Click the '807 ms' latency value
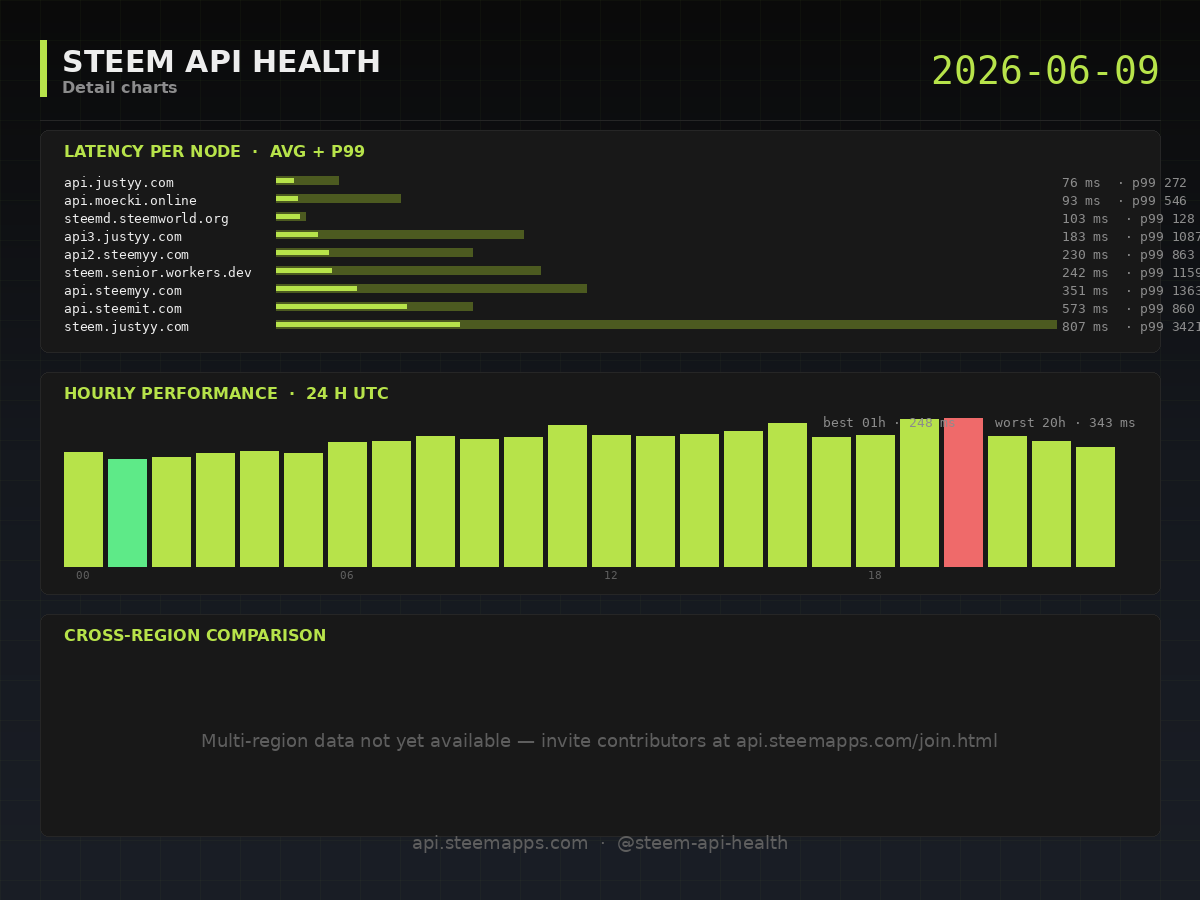The width and height of the screenshot is (1200, 900). (1085, 327)
